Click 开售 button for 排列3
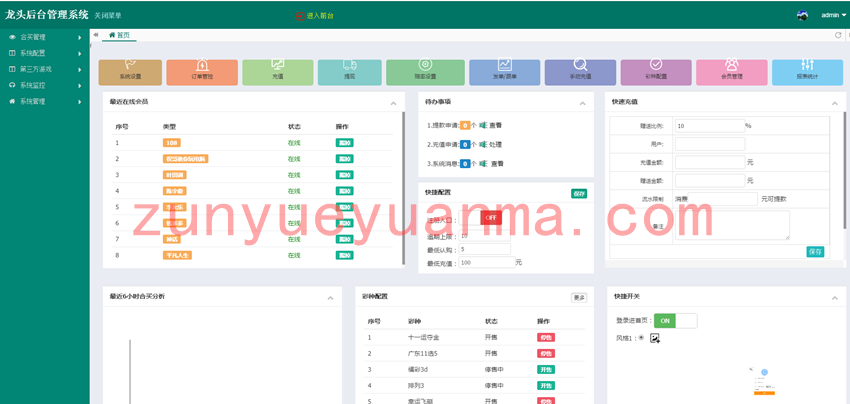 pyautogui.click(x=546, y=386)
